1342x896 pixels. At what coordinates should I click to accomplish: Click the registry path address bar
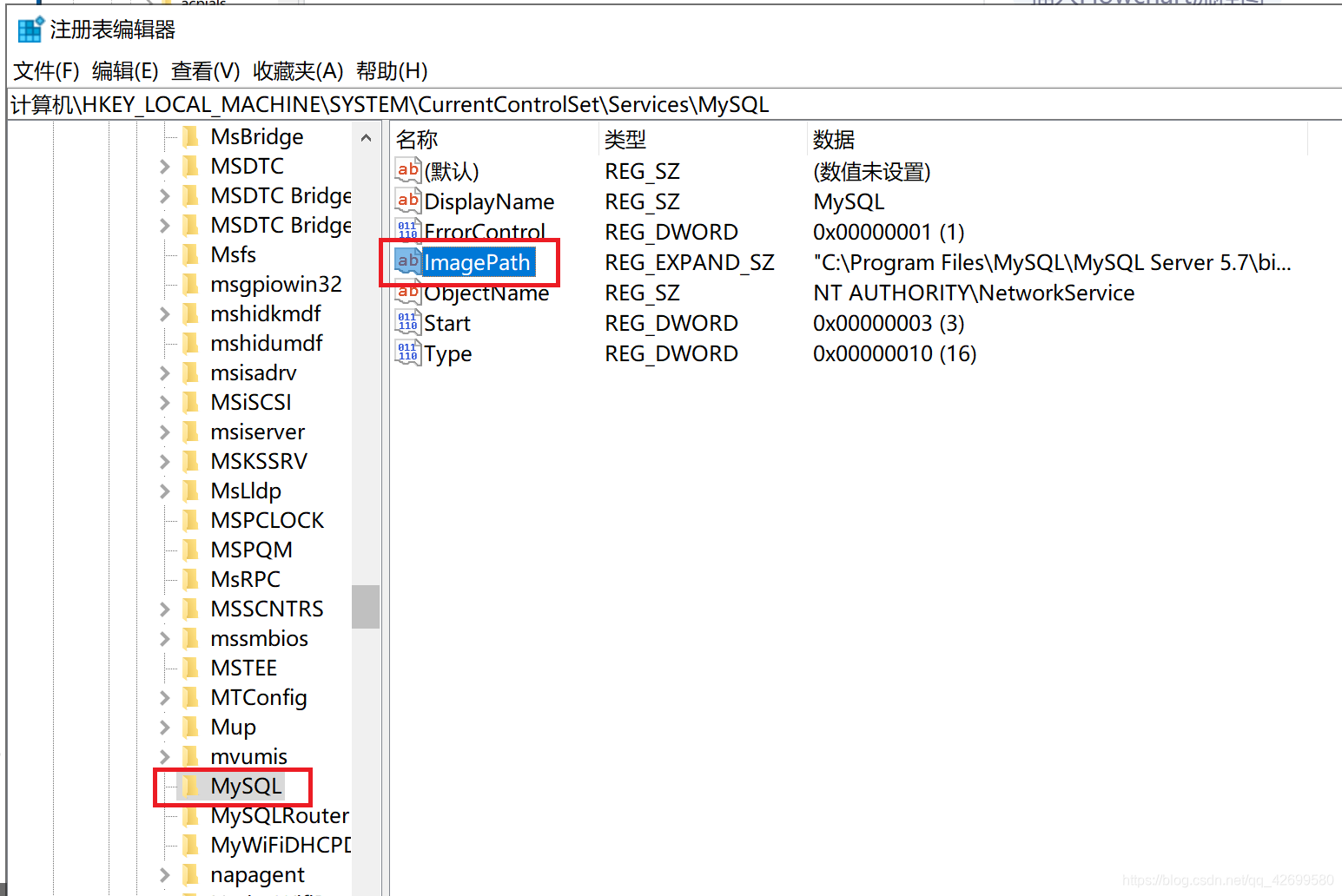(674, 105)
